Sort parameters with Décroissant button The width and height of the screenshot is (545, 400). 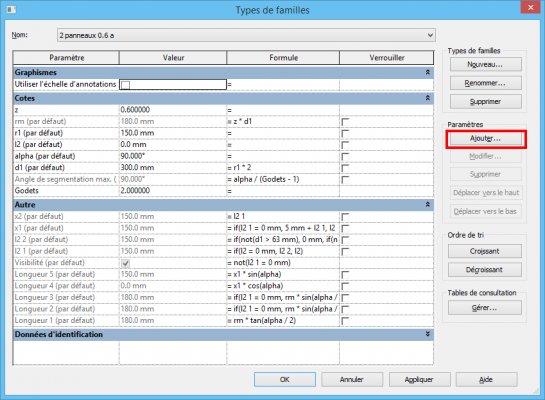point(485,269)
